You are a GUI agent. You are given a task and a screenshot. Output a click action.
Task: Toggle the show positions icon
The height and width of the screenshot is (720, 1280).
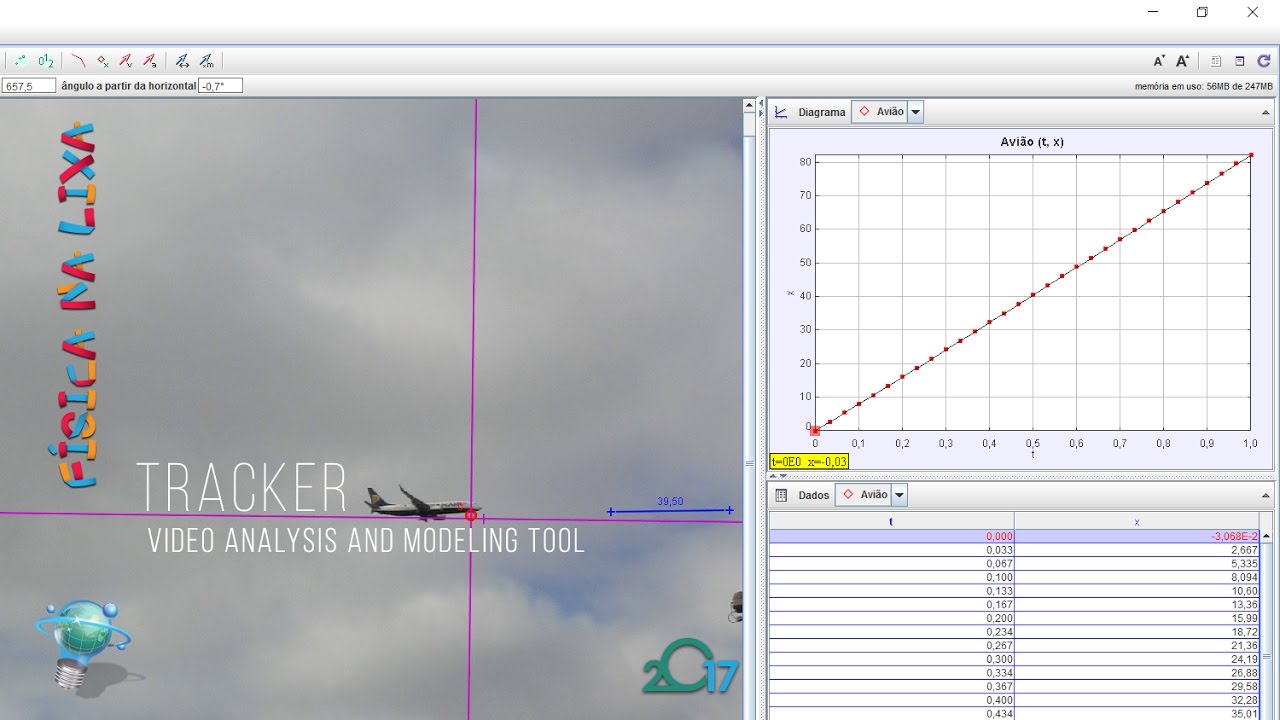(x=21, y=61)
